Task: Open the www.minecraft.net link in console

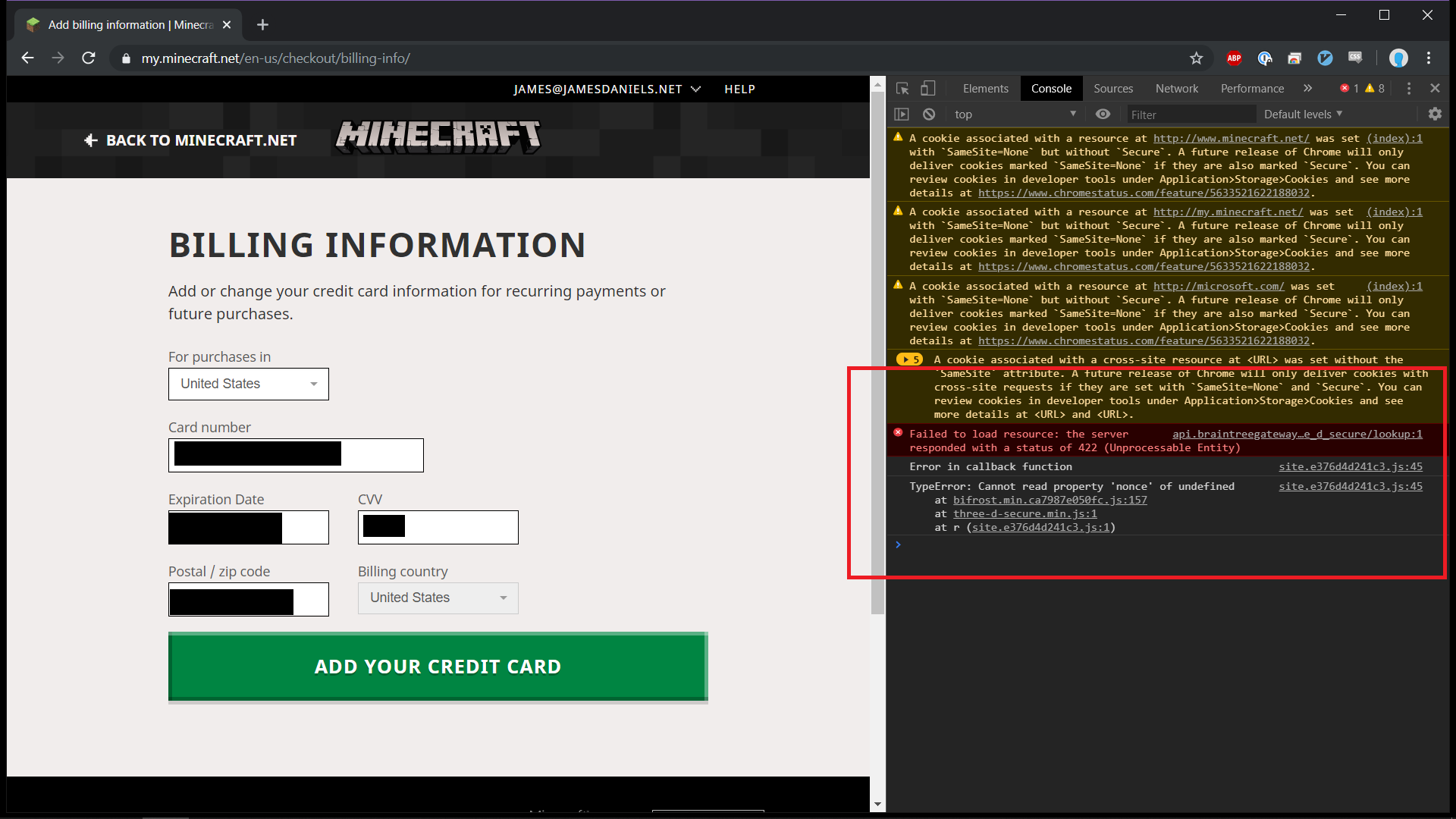Action: (x=1231, y=138)
